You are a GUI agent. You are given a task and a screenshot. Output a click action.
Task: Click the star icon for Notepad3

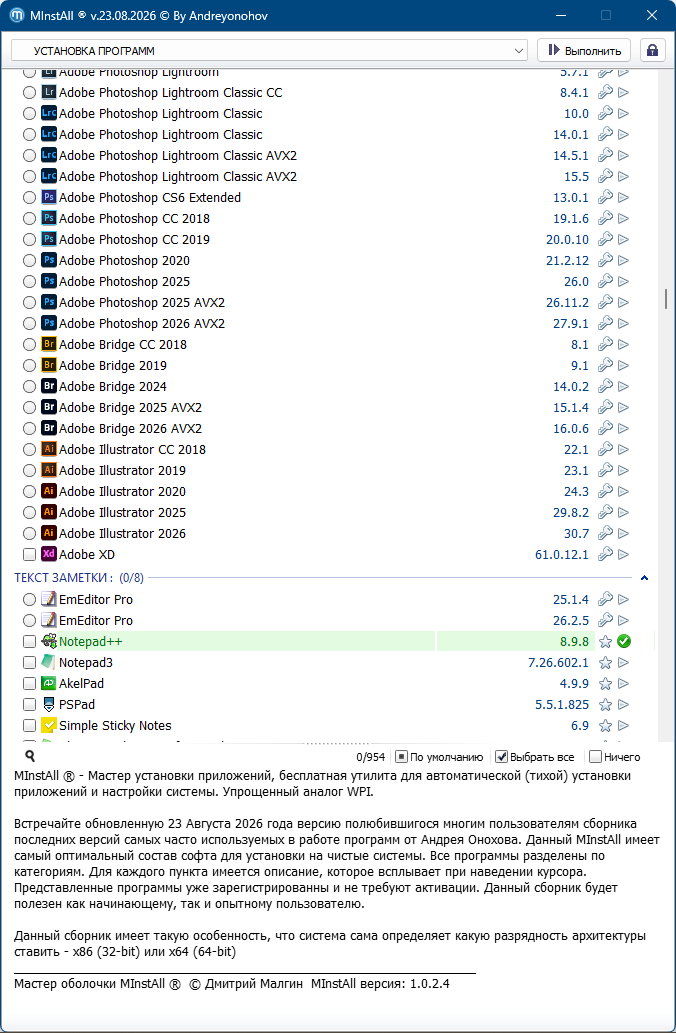point(606,663)
